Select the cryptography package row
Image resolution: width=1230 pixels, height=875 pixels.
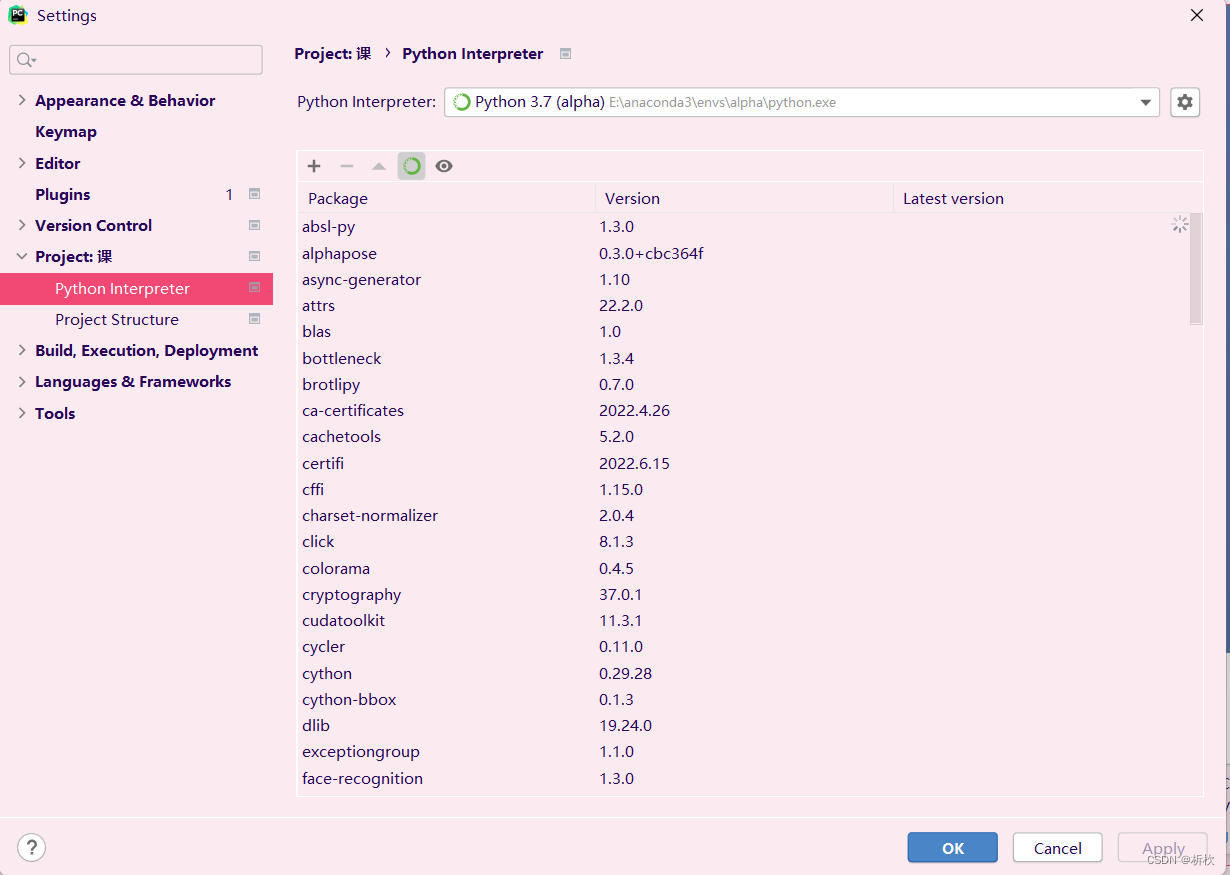[744, 594]
